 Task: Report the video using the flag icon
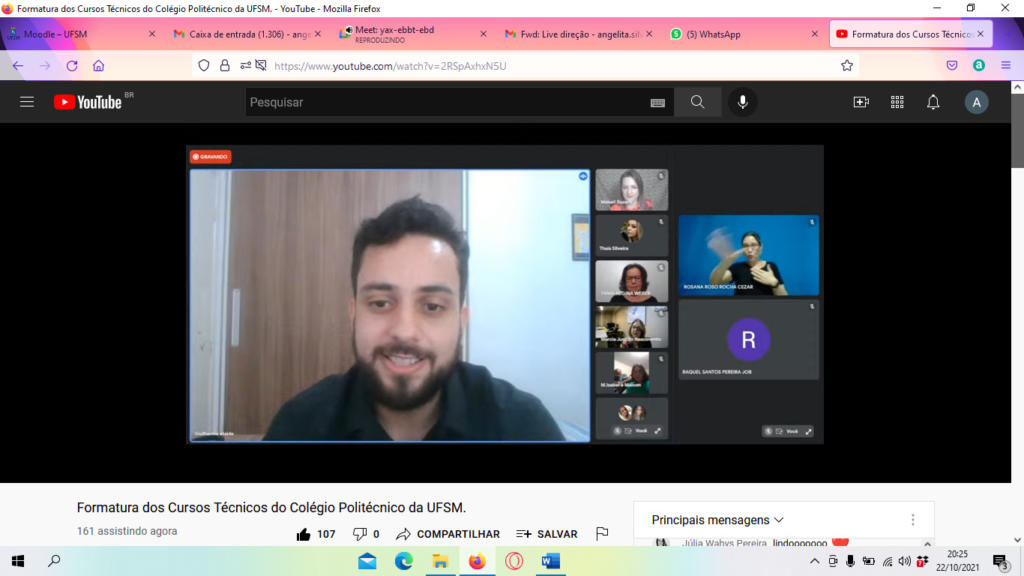(x=602, y=534)
